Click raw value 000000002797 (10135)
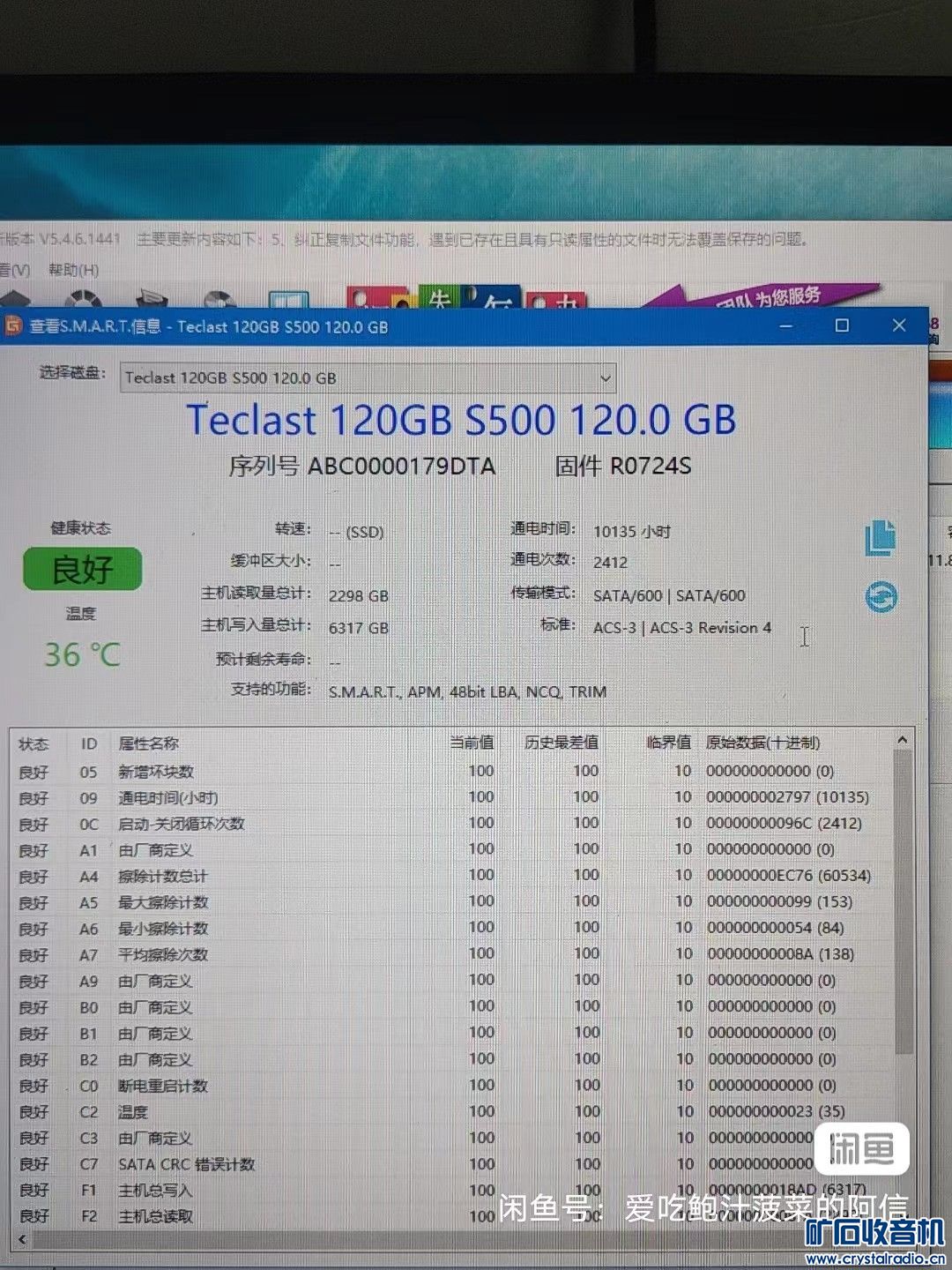Viewport: 952px width, 1270px height. click(x=788, y=797)
